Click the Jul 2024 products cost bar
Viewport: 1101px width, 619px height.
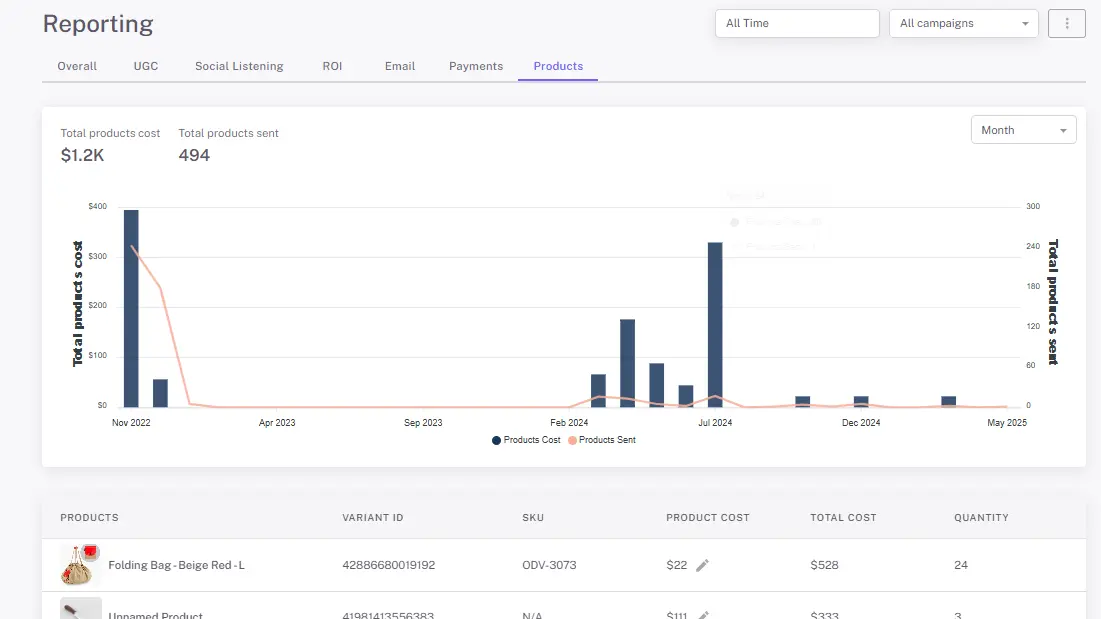click(x=715, y=324)
